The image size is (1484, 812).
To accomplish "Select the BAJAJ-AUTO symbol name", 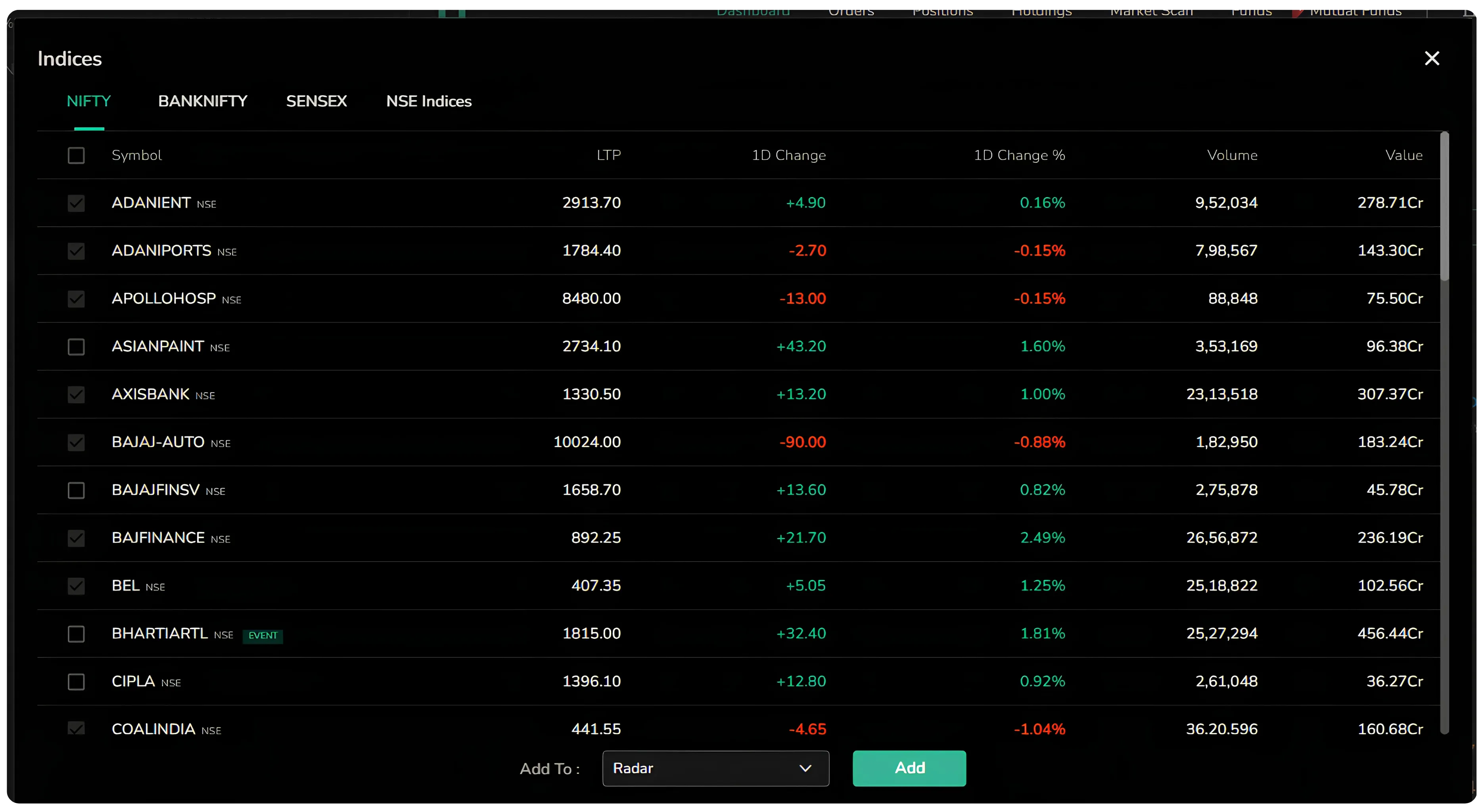I will pyautogui.click(x=158, y=442).
